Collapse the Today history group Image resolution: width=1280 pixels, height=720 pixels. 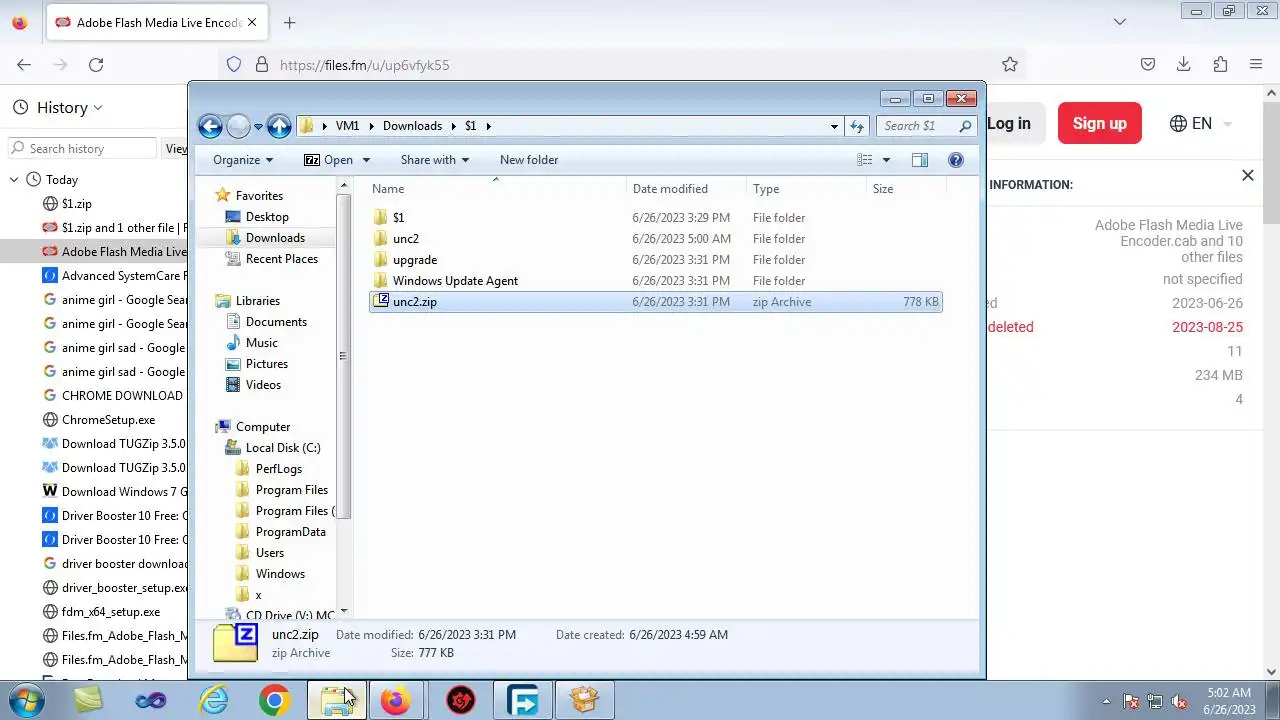tap(14, 180)
